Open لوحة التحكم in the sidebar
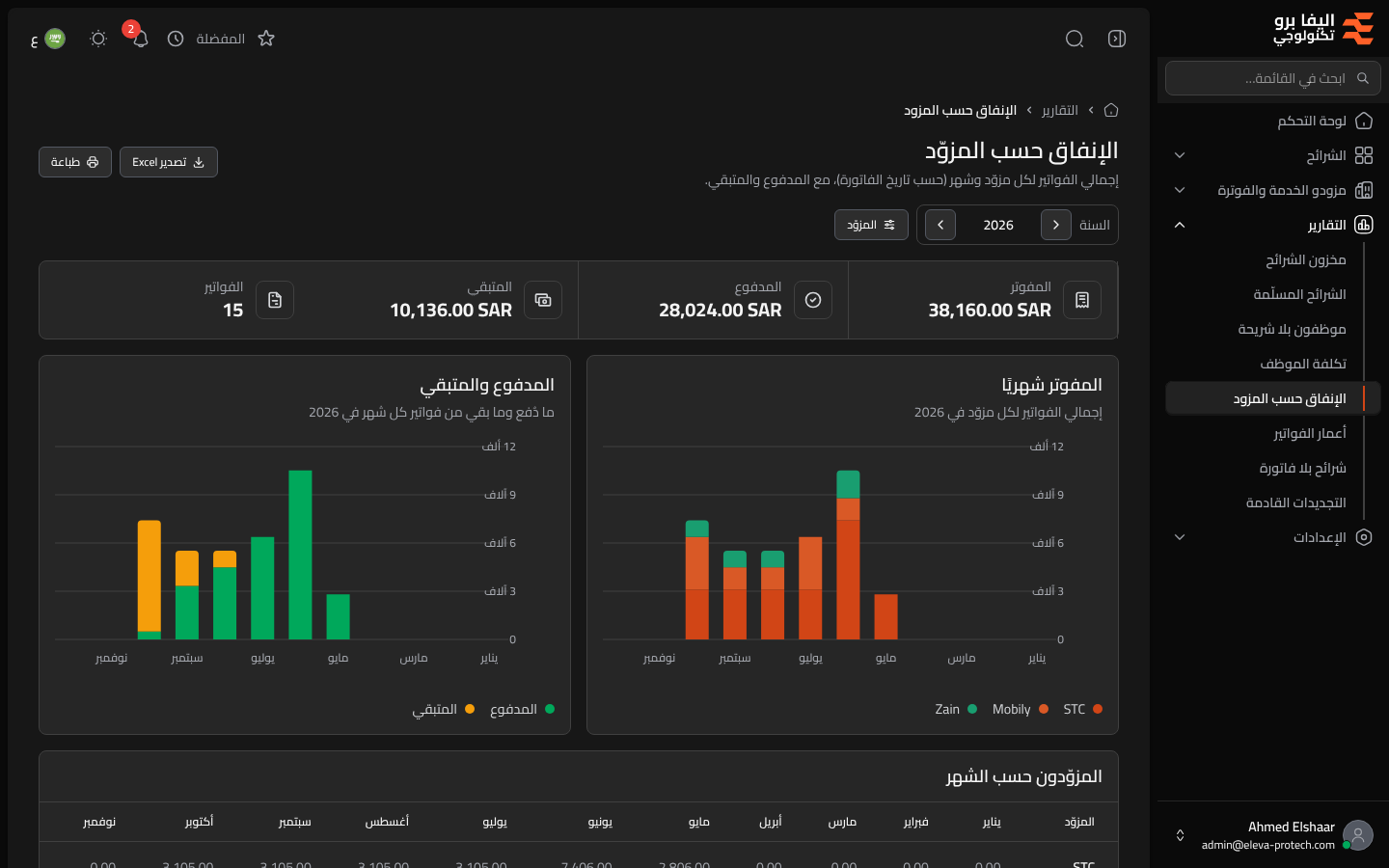Viewport: 1389px width, 868px height. (1273, 121)
